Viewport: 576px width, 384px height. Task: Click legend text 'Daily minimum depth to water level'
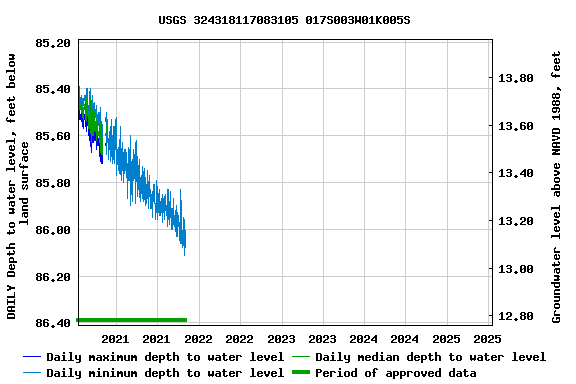[x=165, y=373]
